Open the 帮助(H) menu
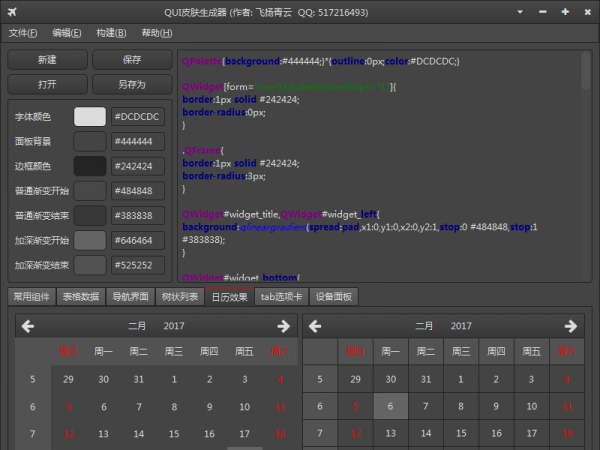Image resolution: width=600 pixels, height=450 pixels. point(157,33)
